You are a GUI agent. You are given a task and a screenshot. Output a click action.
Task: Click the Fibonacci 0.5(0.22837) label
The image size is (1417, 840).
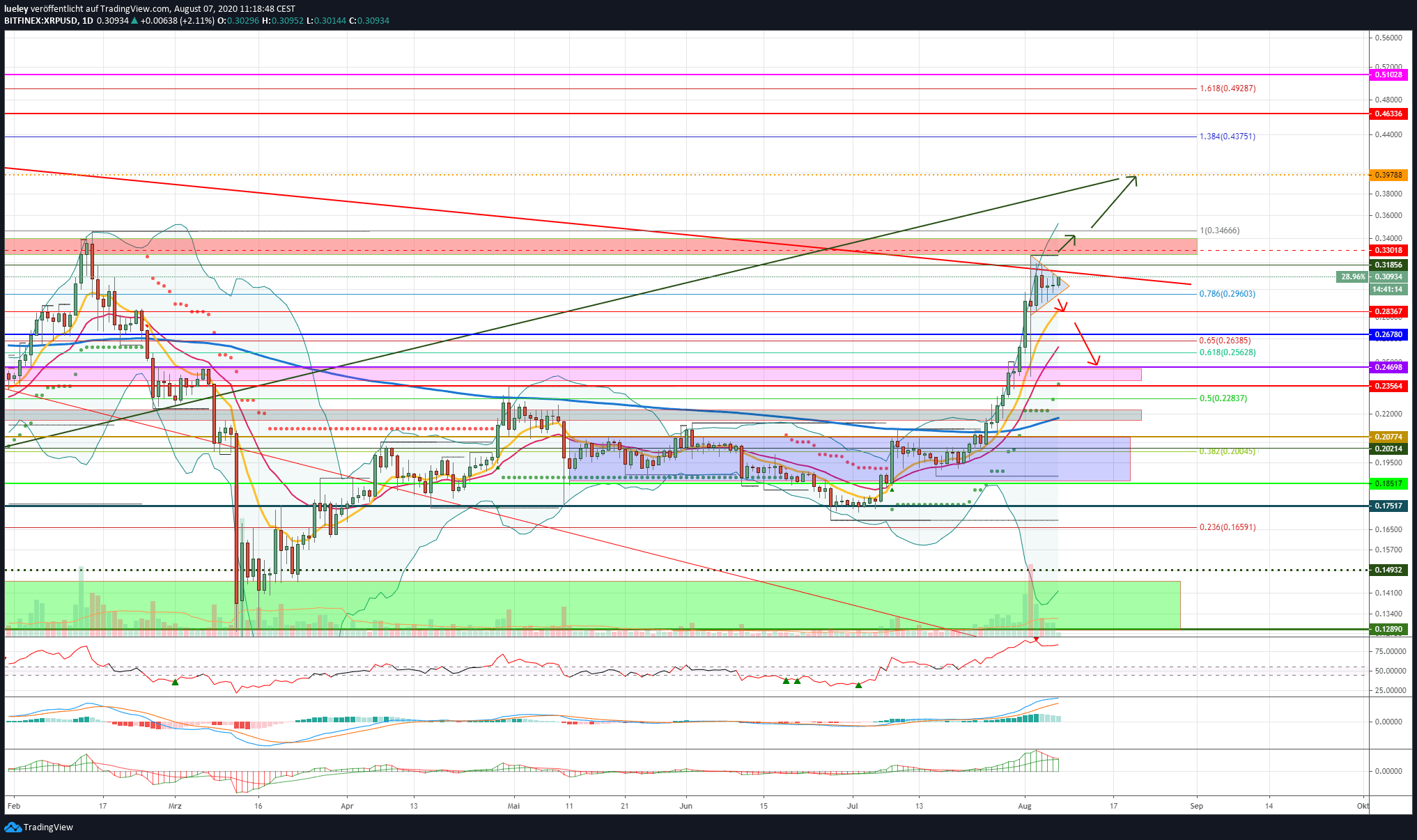click(x=1223, y=398)
